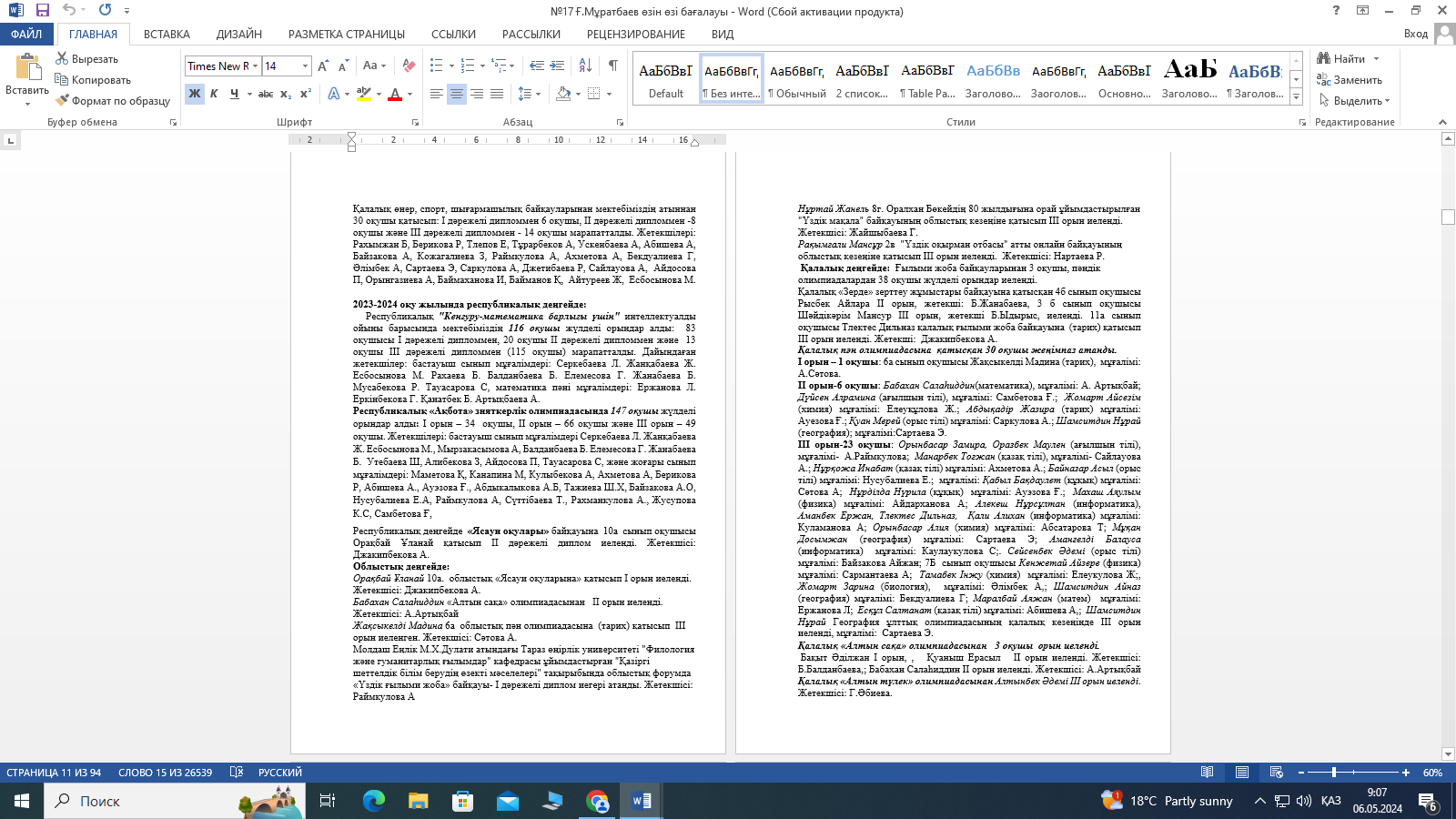Toggle show paragraph marks ¶
This screenshot has height=819, width=1456.
613,66
